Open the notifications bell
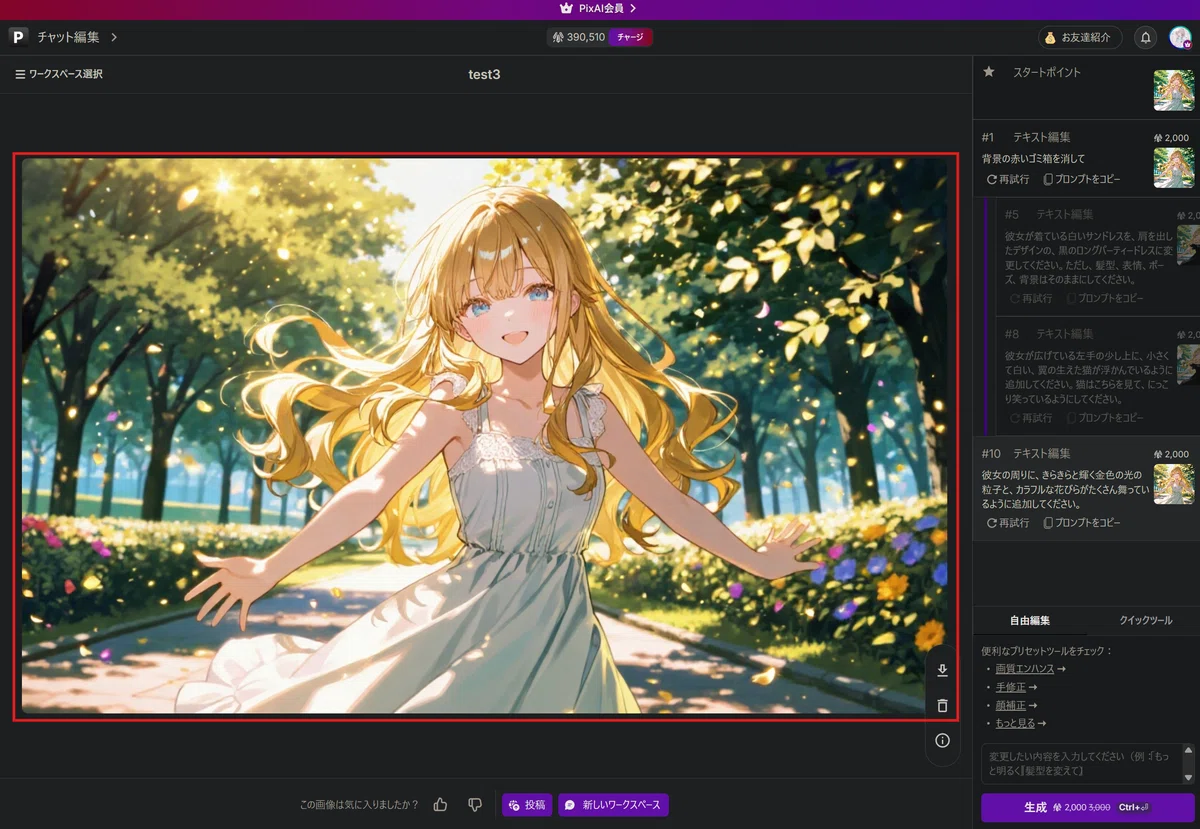 pyautogui.click(x=1146, y=37)
